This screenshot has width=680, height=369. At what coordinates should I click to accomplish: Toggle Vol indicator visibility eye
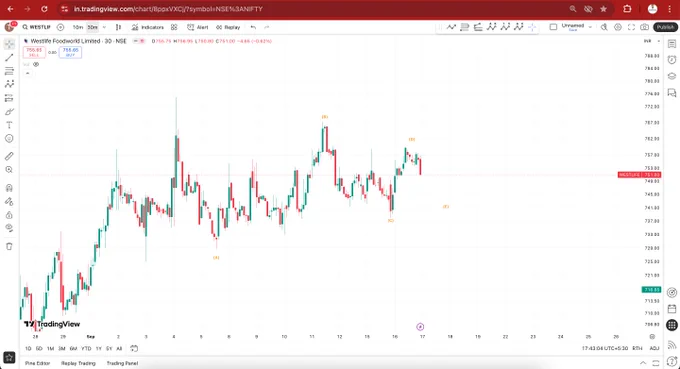(x=36, y=64)
